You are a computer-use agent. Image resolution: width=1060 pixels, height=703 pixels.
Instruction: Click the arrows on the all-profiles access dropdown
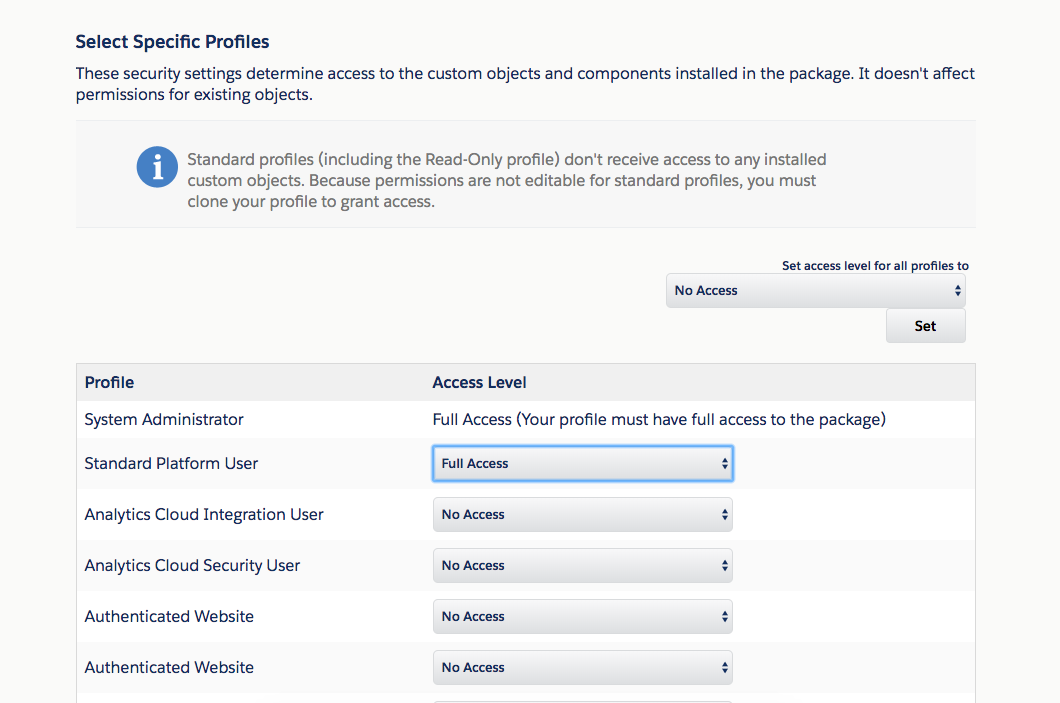coord(957,291)
